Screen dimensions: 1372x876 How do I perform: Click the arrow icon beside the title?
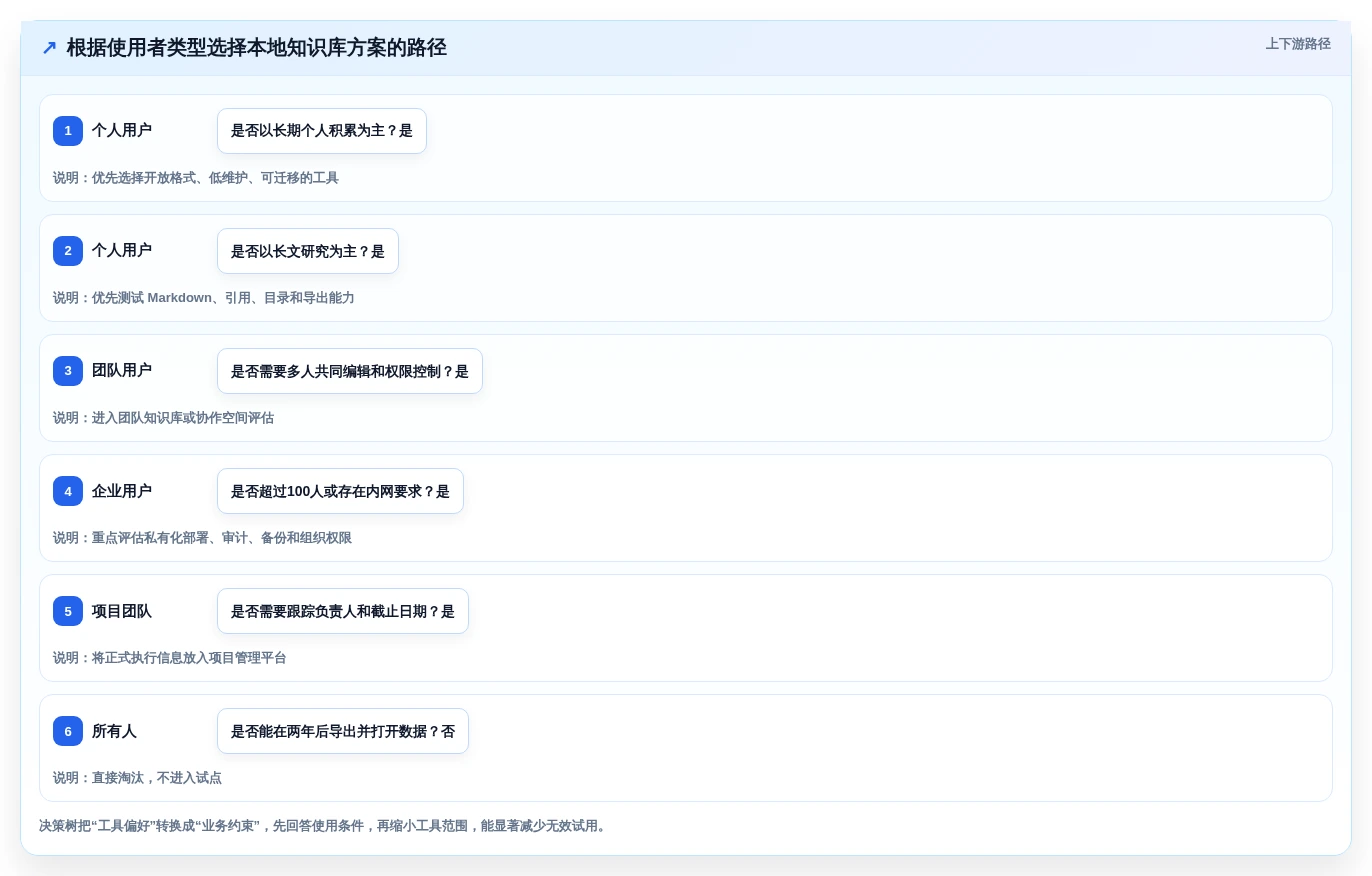(49, 48)
